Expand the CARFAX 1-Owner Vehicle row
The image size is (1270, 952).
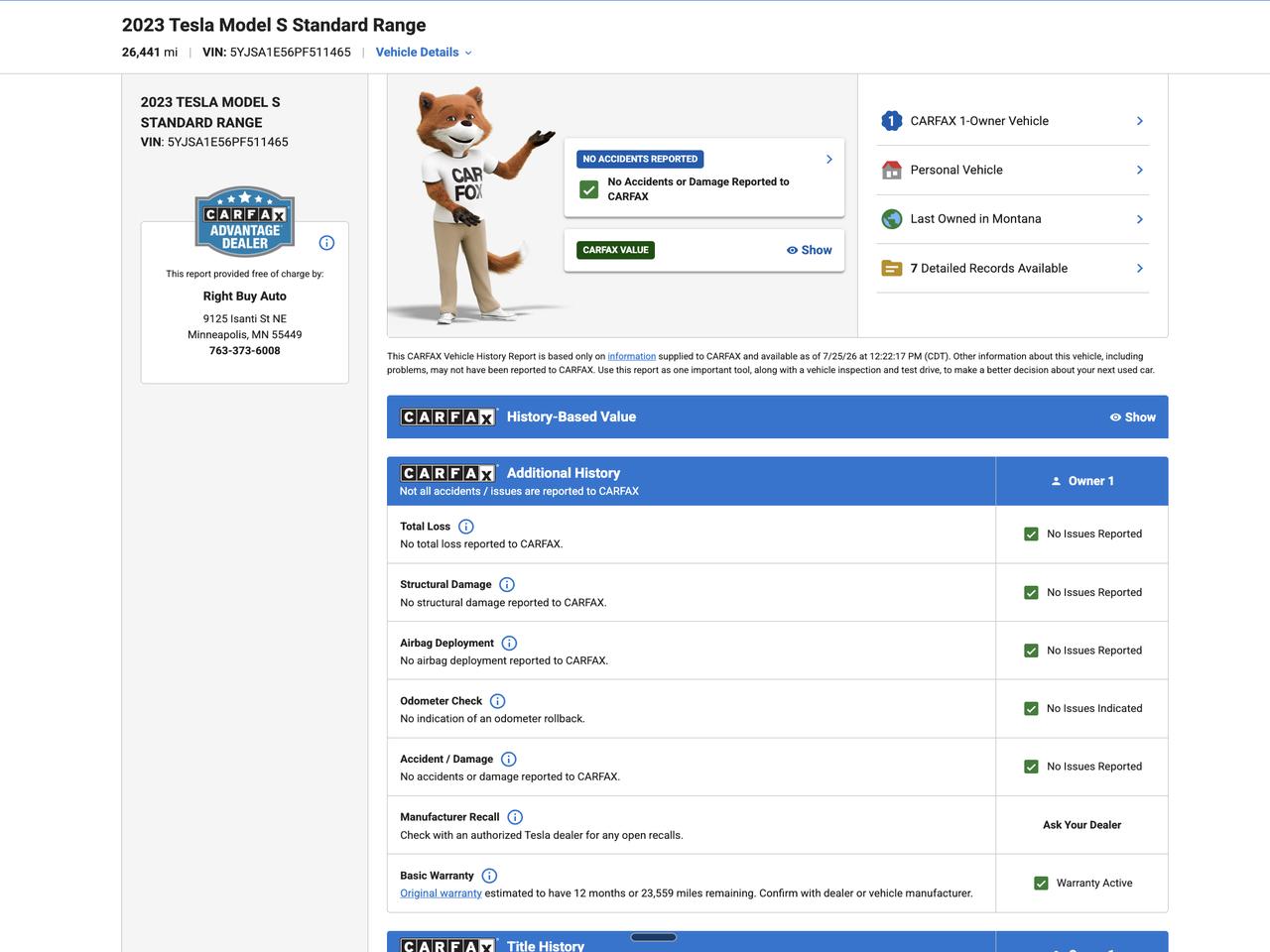click(x=1012, y=121)
